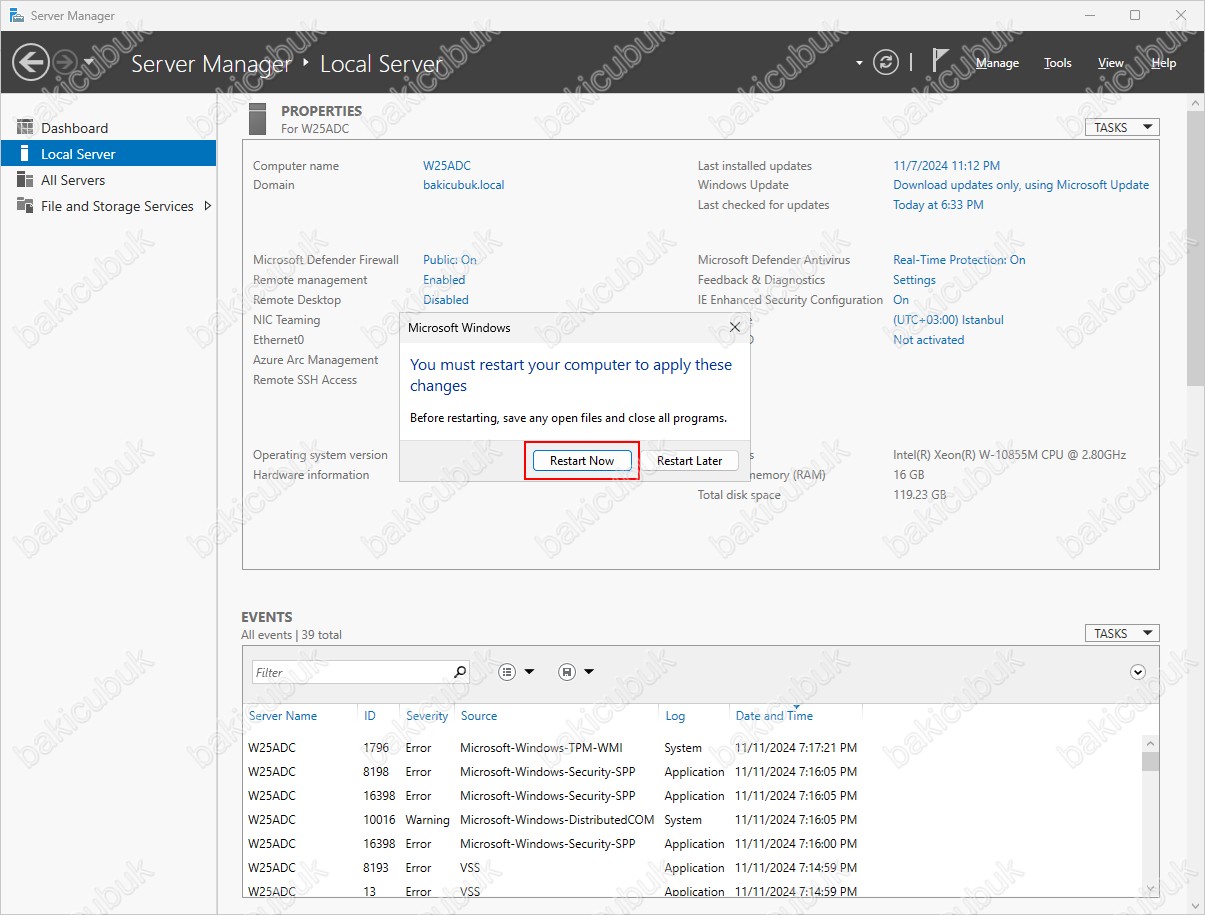The image size is (1205, 915).
Task: Click the Public: On firewall link
Action: 449,260
